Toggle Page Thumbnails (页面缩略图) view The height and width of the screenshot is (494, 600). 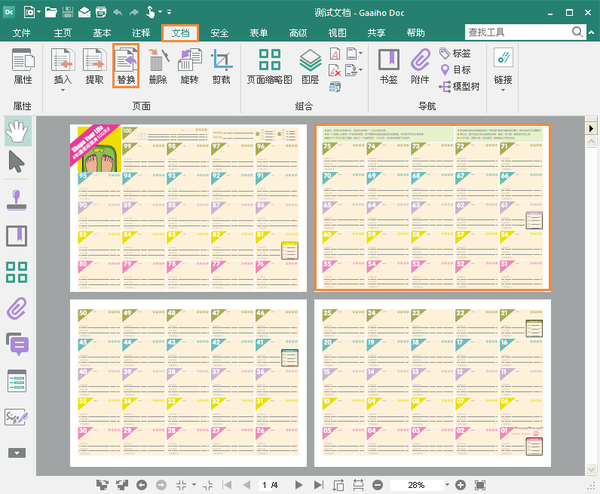tap(269, 66)
